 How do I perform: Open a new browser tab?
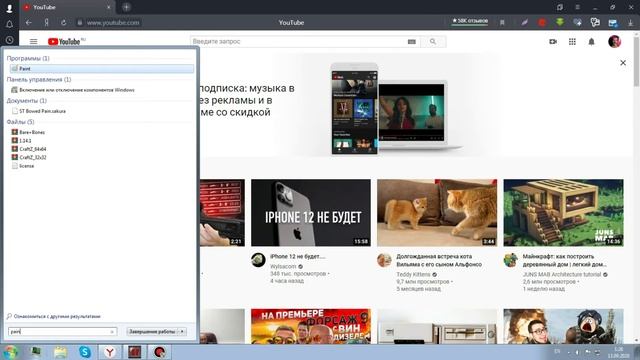(x=126, y=7)
